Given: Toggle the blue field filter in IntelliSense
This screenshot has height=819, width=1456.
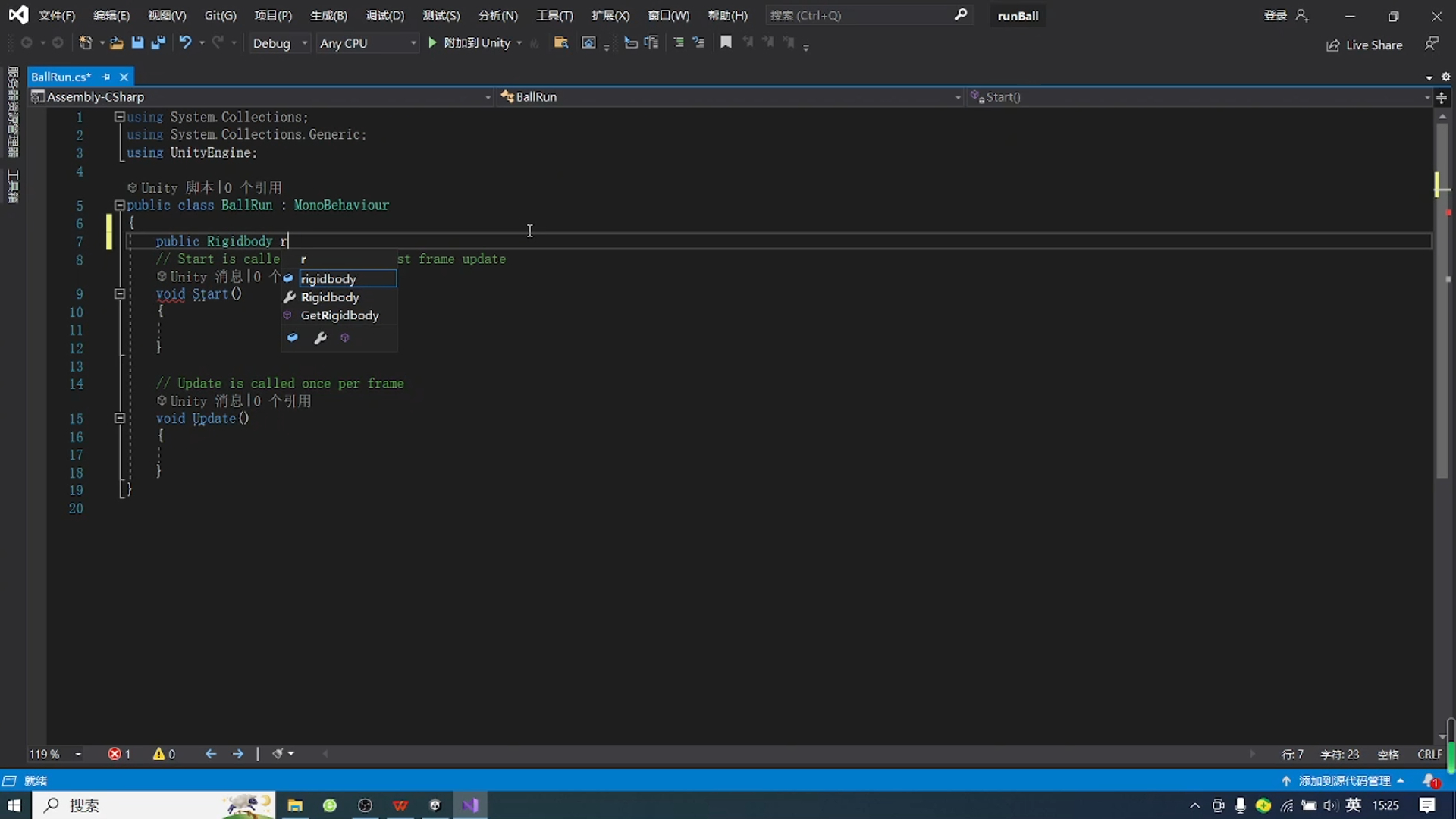Looking at the screenshot, I should [x=293, y=338].
